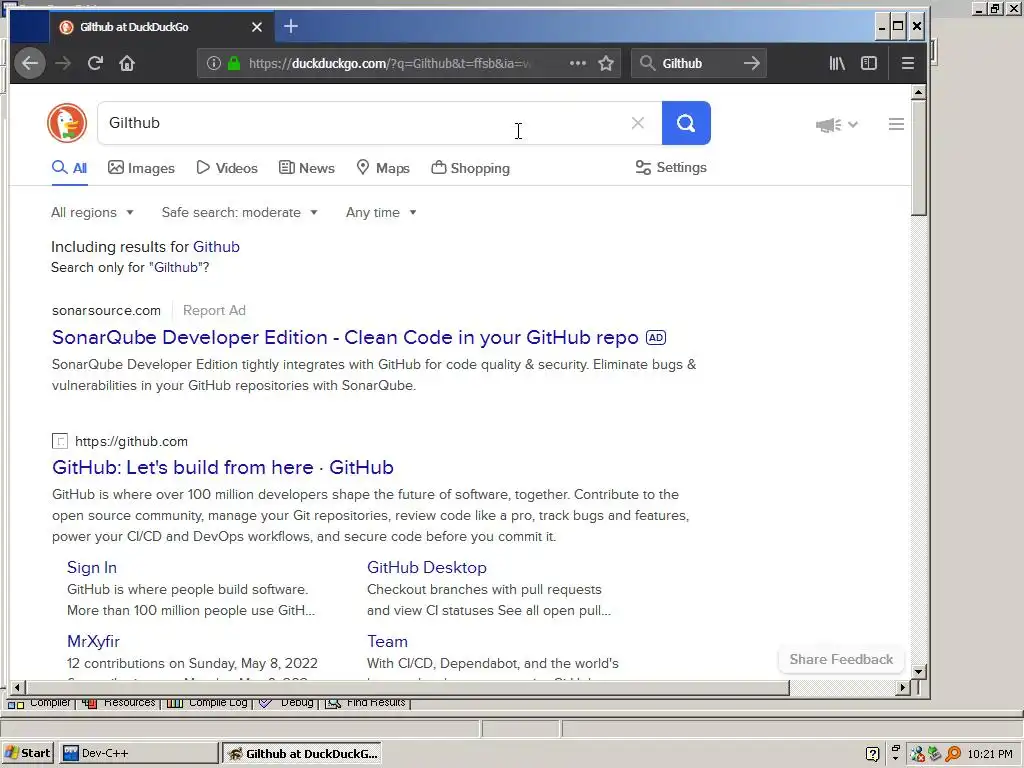Viewport: 1024px width, 768px height.
Task: Switch to the Videos tab
Action: coord(227,168)
